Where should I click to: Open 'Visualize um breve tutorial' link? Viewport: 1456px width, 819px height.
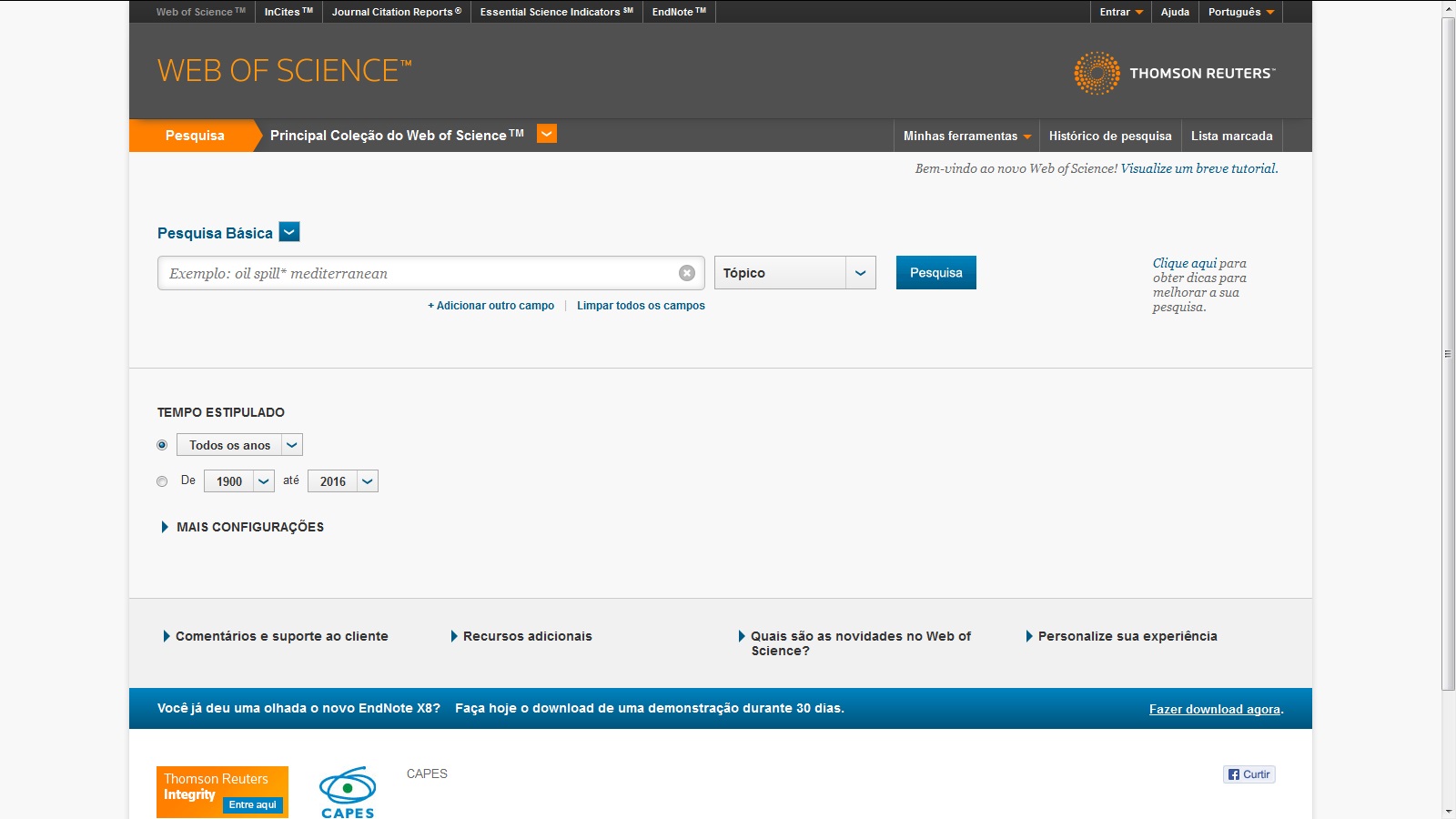click(1199, 168)
